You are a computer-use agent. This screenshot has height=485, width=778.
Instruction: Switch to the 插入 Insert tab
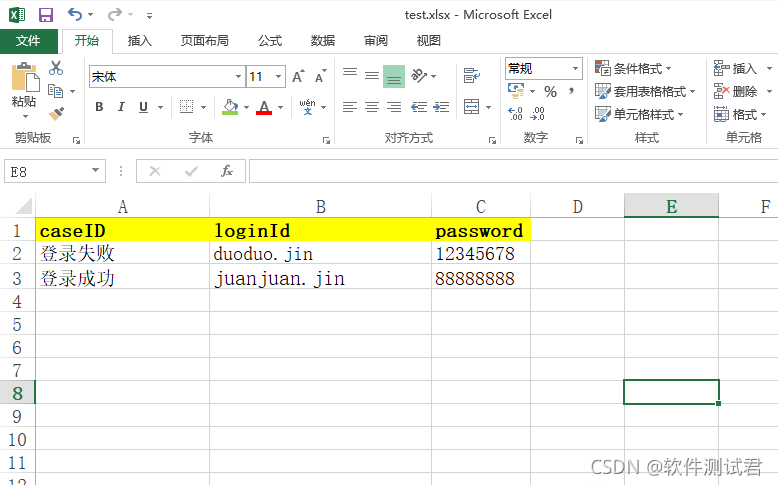139,41
